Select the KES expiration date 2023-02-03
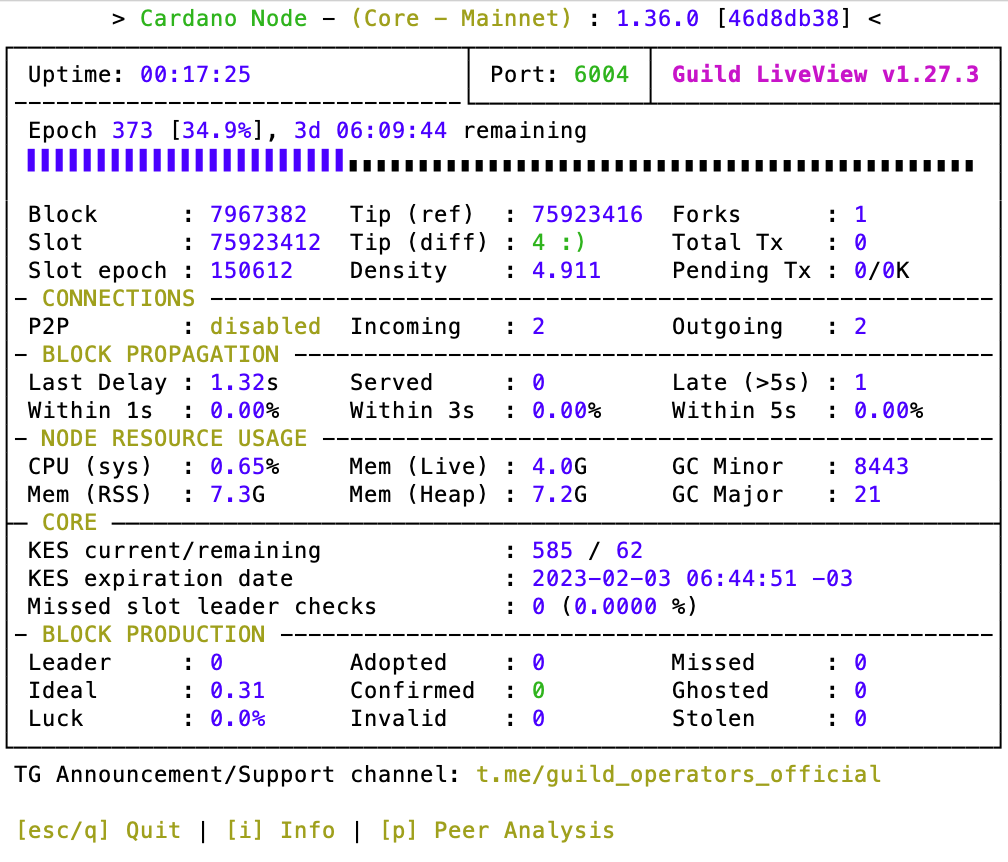Viewport: 1008px width, 862px height. coord(601,578)
